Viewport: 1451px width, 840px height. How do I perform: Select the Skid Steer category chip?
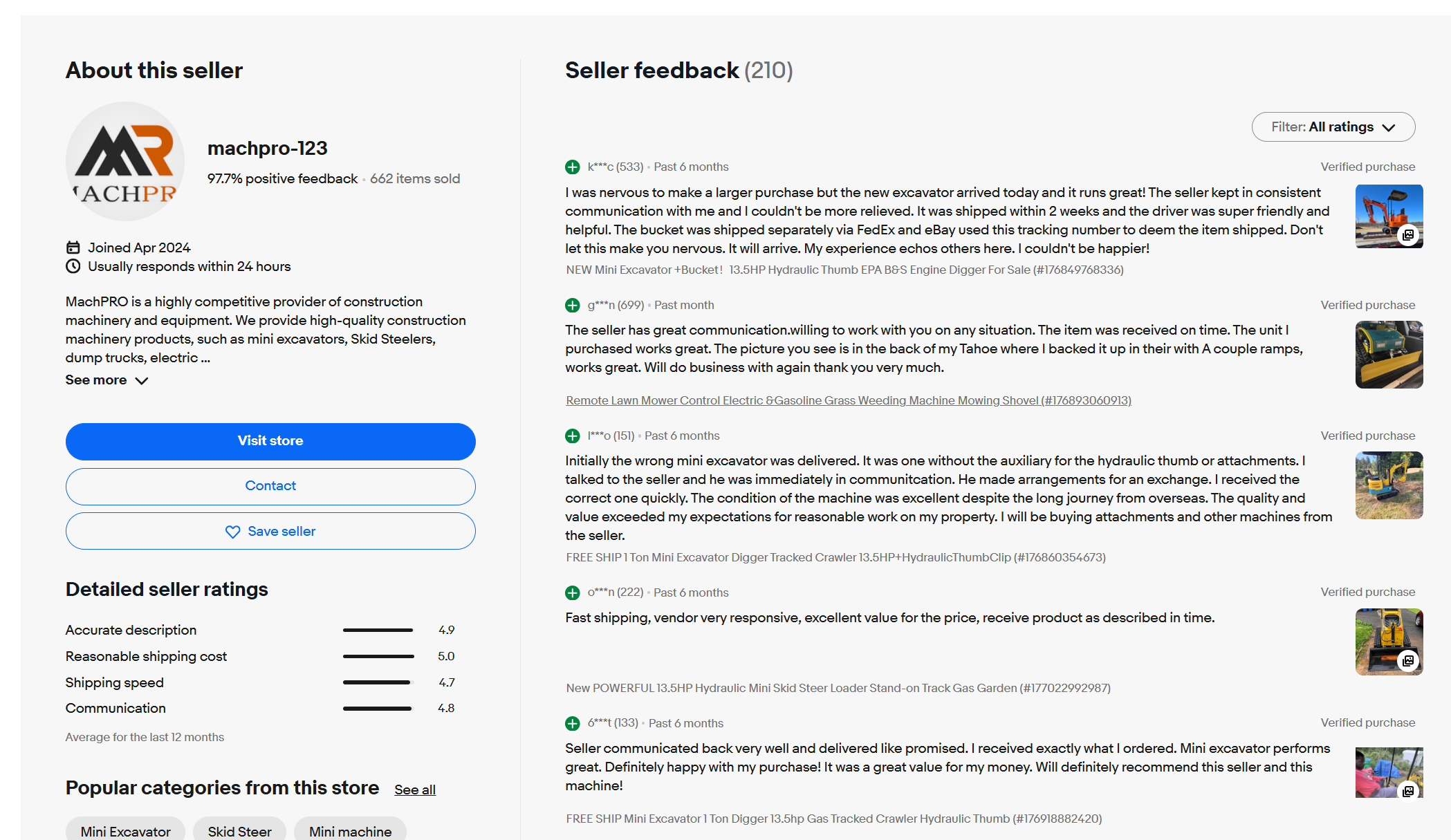coord(239,829)
